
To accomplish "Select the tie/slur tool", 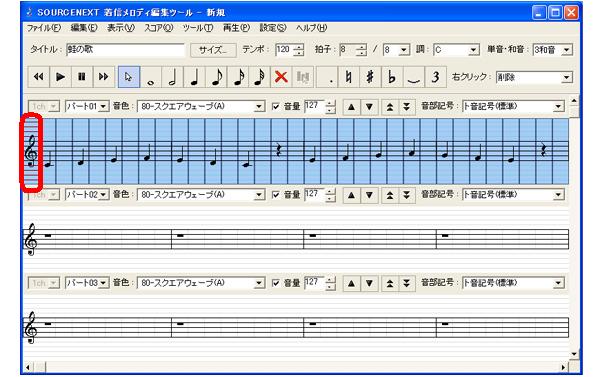I will click(413, 77).
